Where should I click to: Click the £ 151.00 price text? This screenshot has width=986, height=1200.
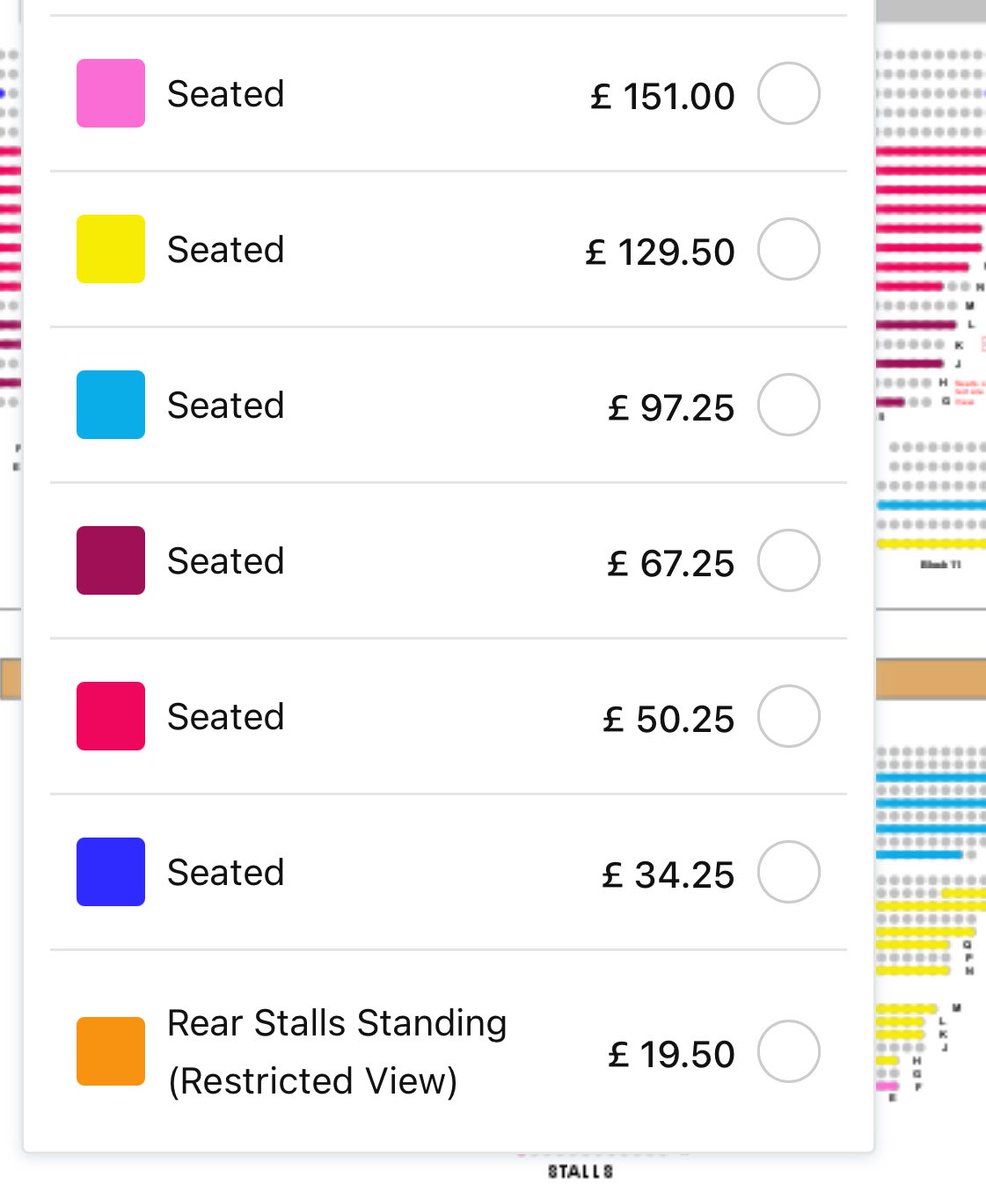pyautogui.click(x=662, y=96)
